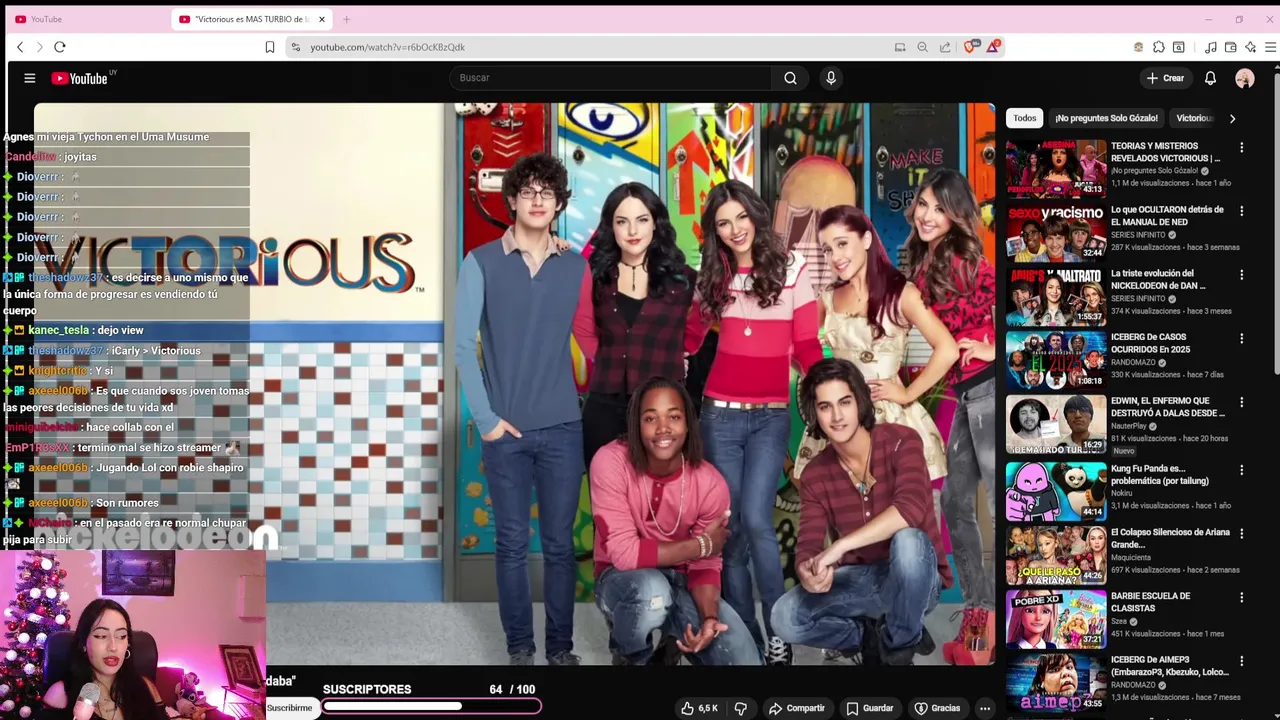Click the NauterPlay channel name

[1129, 426]
